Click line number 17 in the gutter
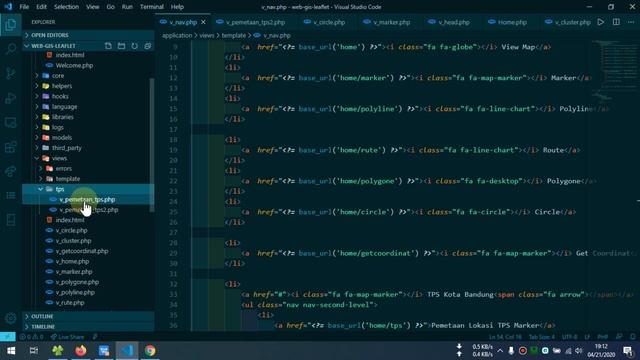640x360 pixels. (x=173, y=129)
